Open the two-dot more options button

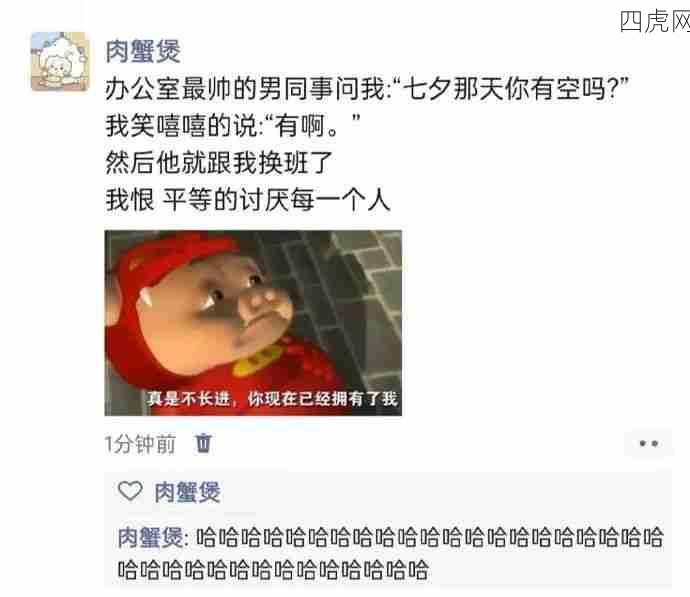[649, 443]
